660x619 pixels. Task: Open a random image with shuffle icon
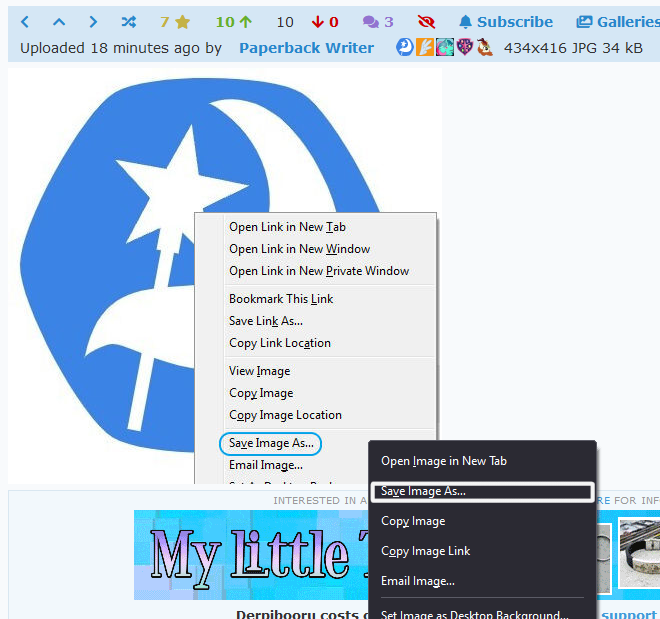(128, 22)
